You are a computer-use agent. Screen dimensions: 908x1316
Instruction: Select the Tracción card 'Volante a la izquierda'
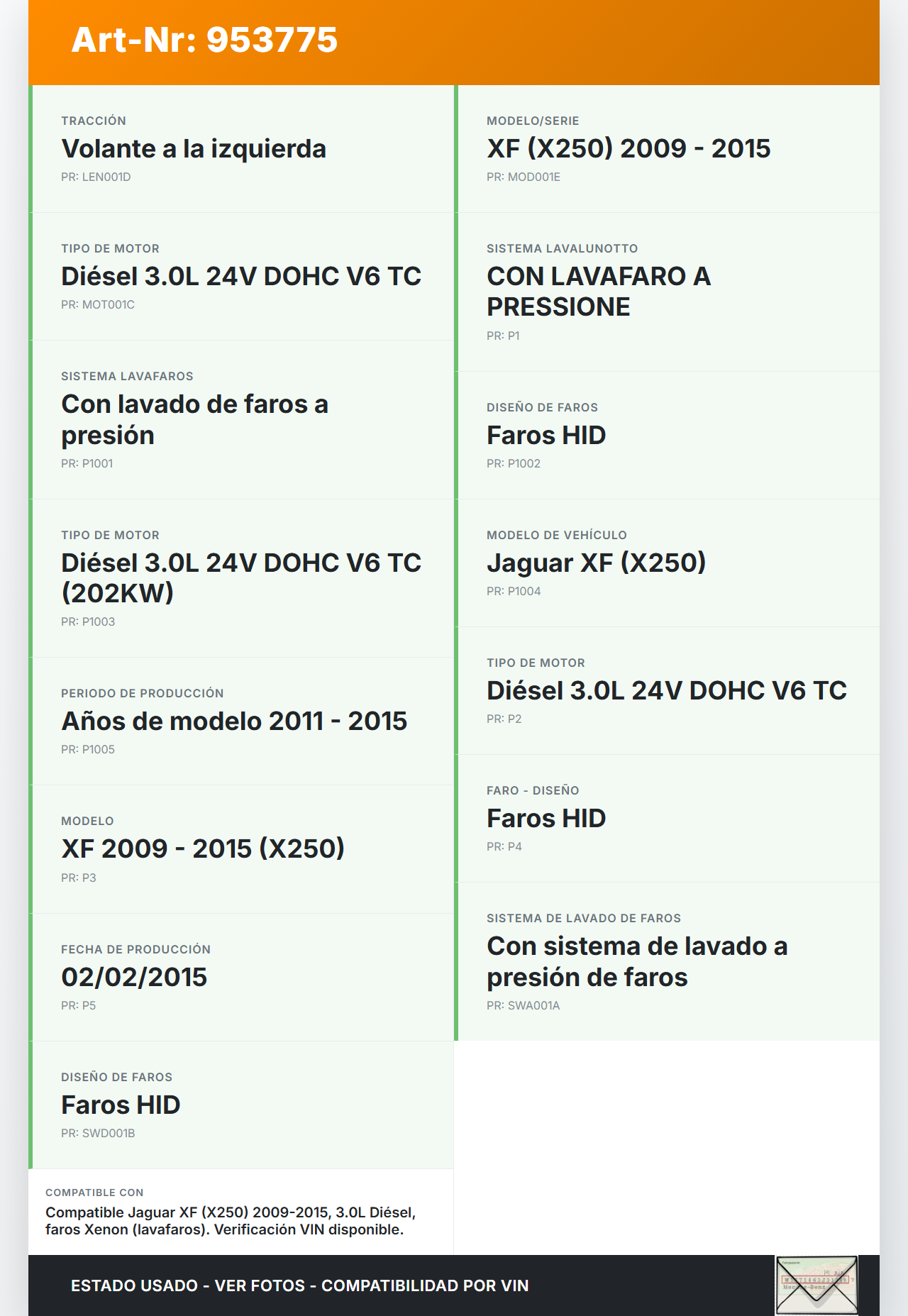point(194,149)
